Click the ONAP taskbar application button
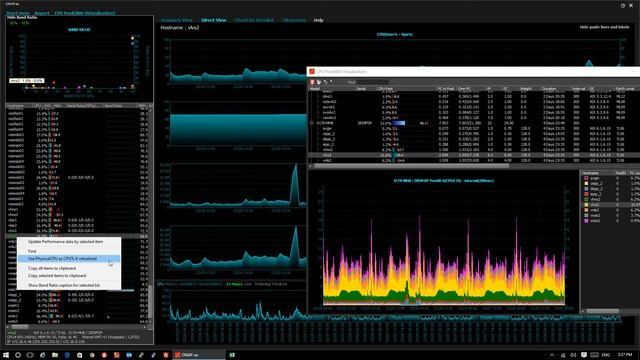This screenshot has height=360, width=640. coord(199,355)
